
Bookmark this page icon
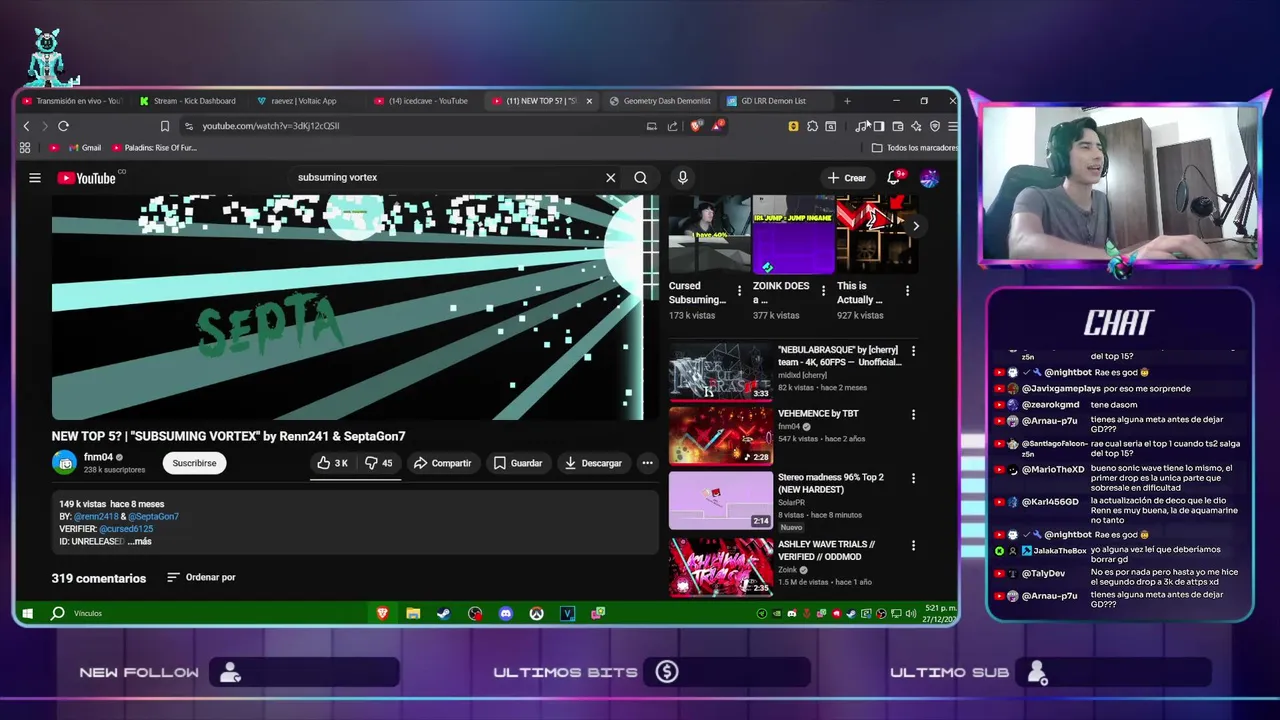click(165, 126)
